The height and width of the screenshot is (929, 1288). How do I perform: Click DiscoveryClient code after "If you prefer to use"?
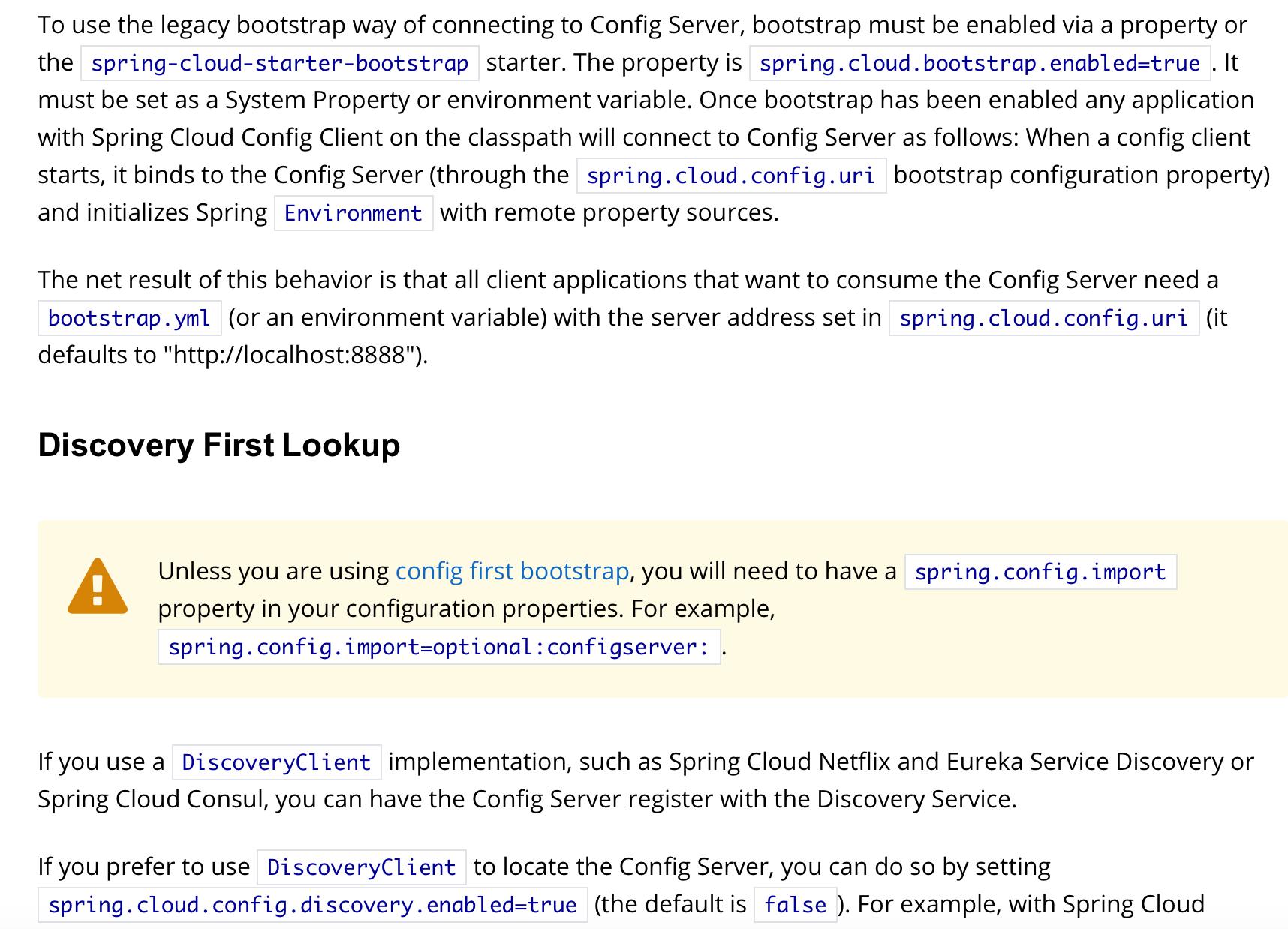[x=361, y=867]
